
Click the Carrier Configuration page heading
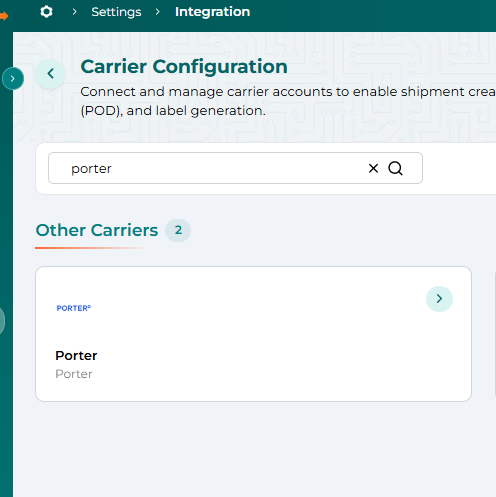click(184, 66)
